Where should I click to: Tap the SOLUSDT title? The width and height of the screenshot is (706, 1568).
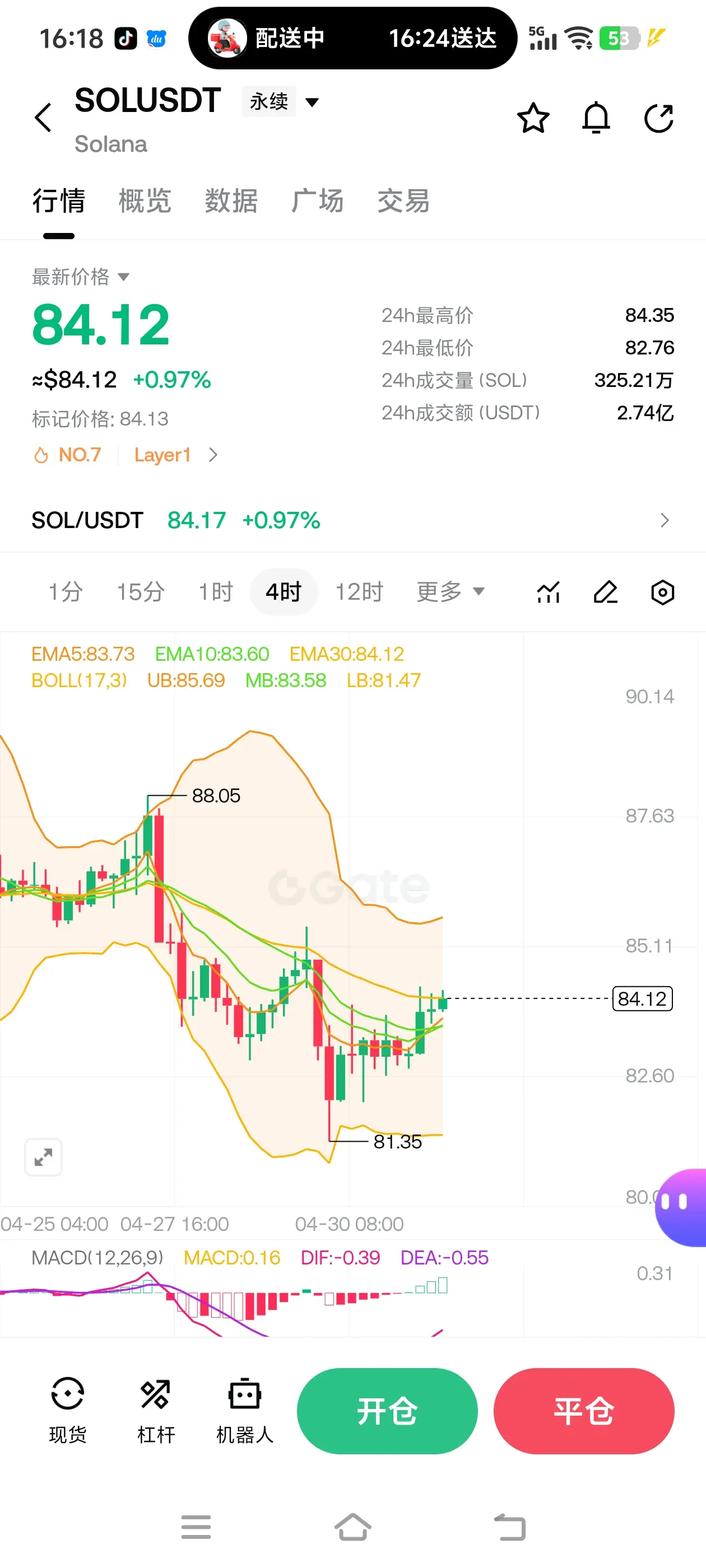pos(147,100)
